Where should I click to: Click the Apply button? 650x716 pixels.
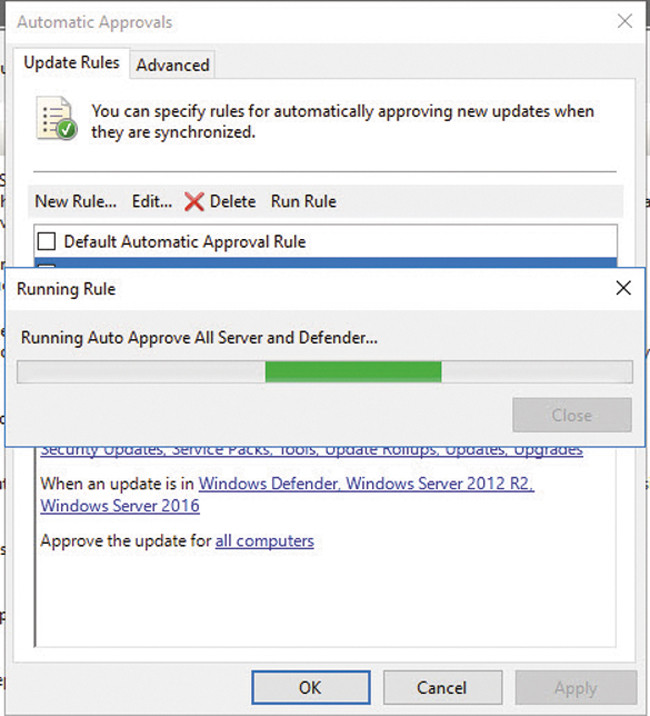tap(575, 687)
